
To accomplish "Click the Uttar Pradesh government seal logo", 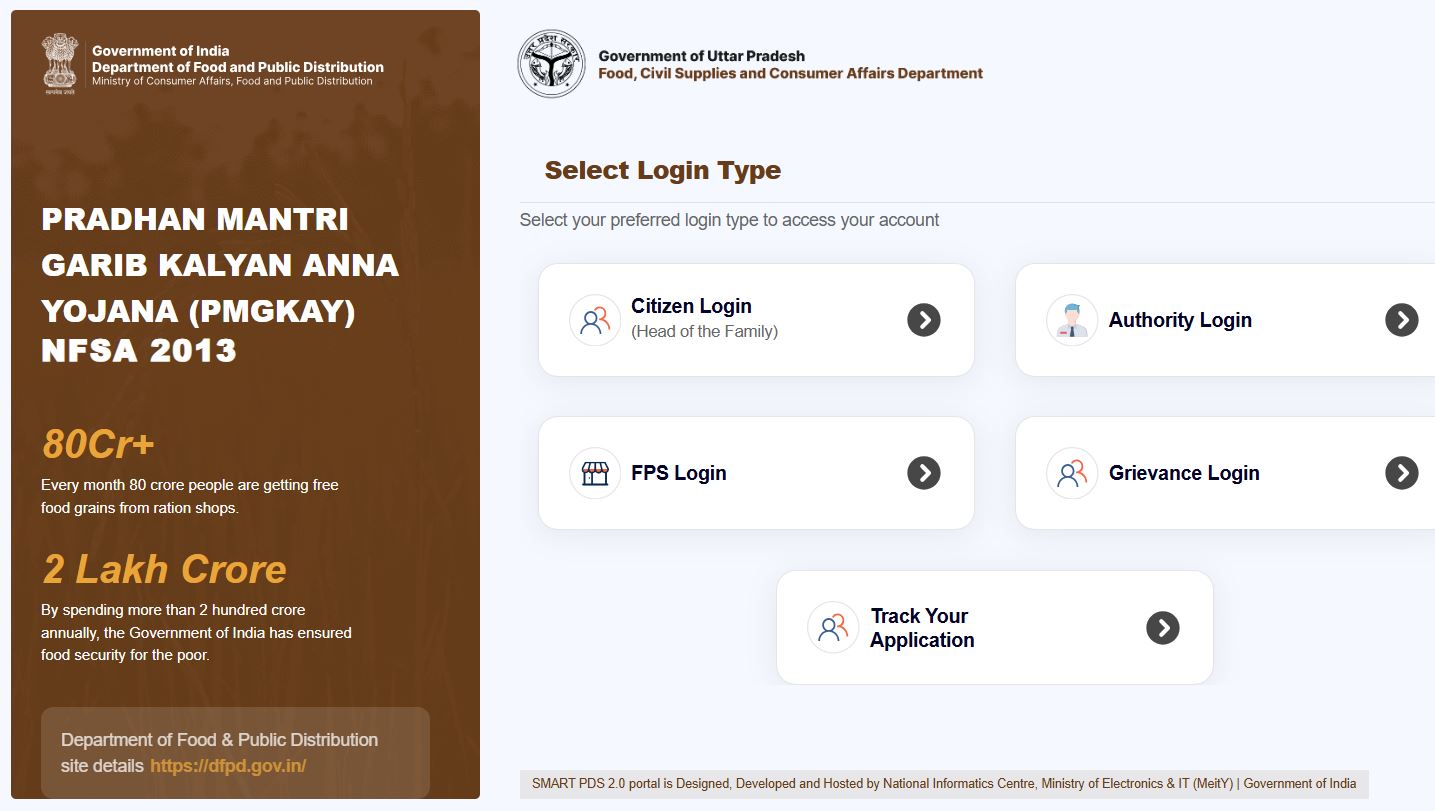I will (x=551, y=64).
